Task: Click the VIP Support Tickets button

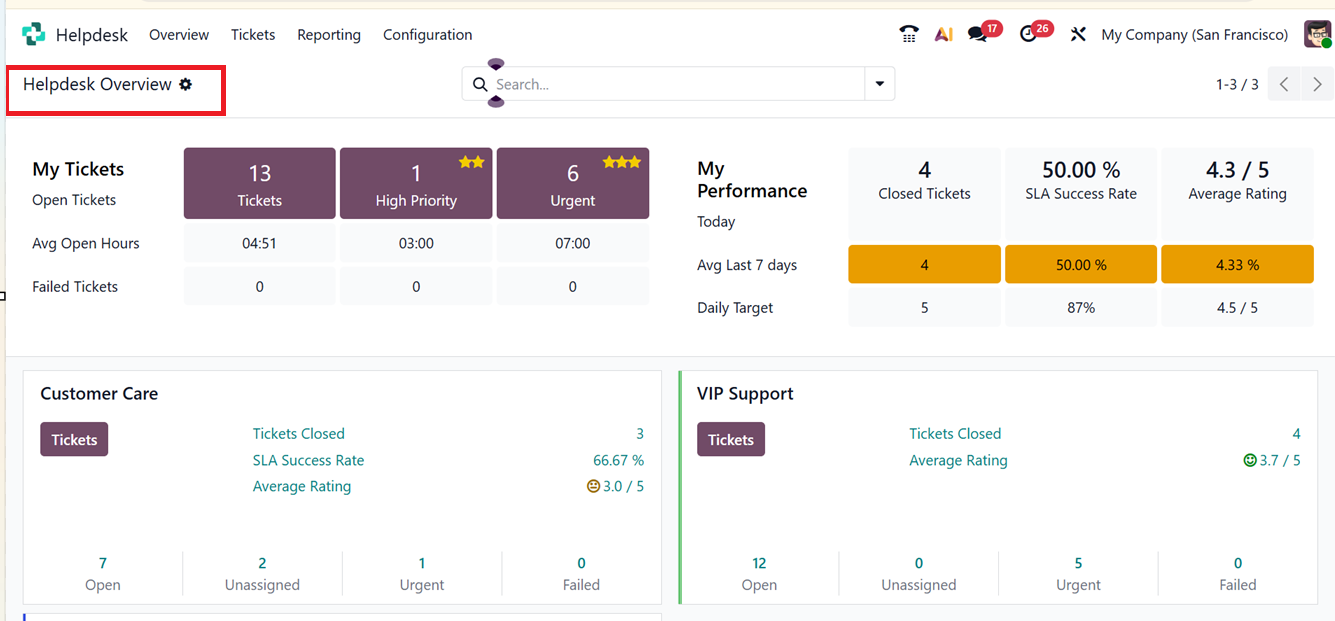Action: [x=731, y=440]
